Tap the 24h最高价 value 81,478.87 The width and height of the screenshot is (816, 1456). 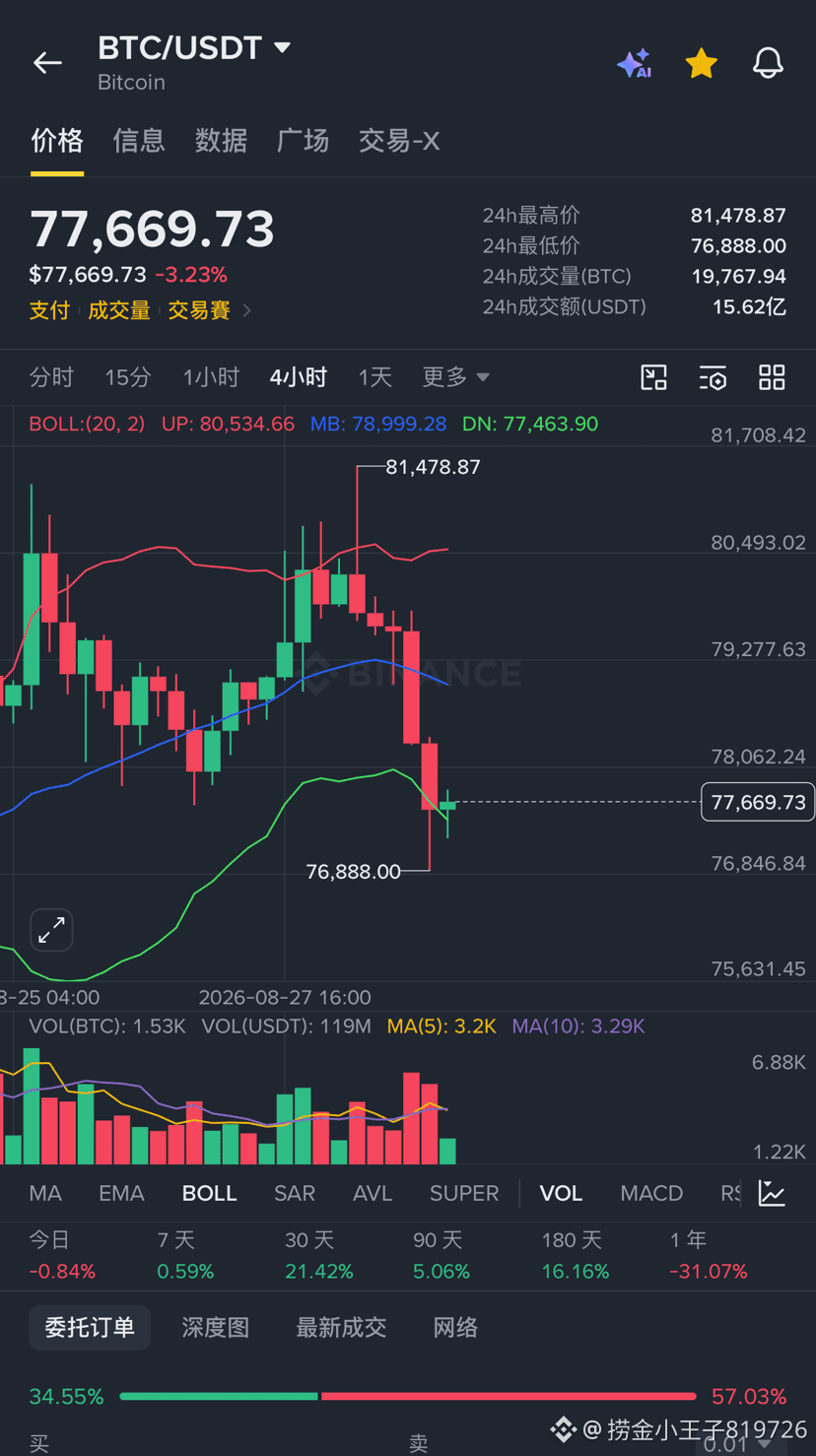pos(738,215)
